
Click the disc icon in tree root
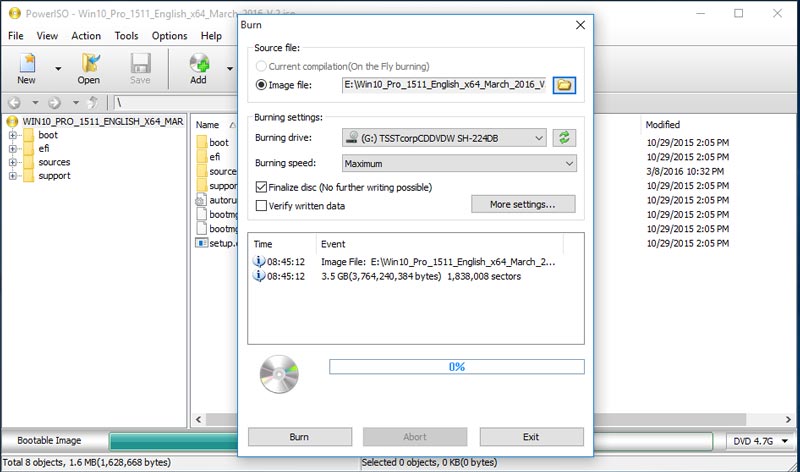click(x=12, y=121)
